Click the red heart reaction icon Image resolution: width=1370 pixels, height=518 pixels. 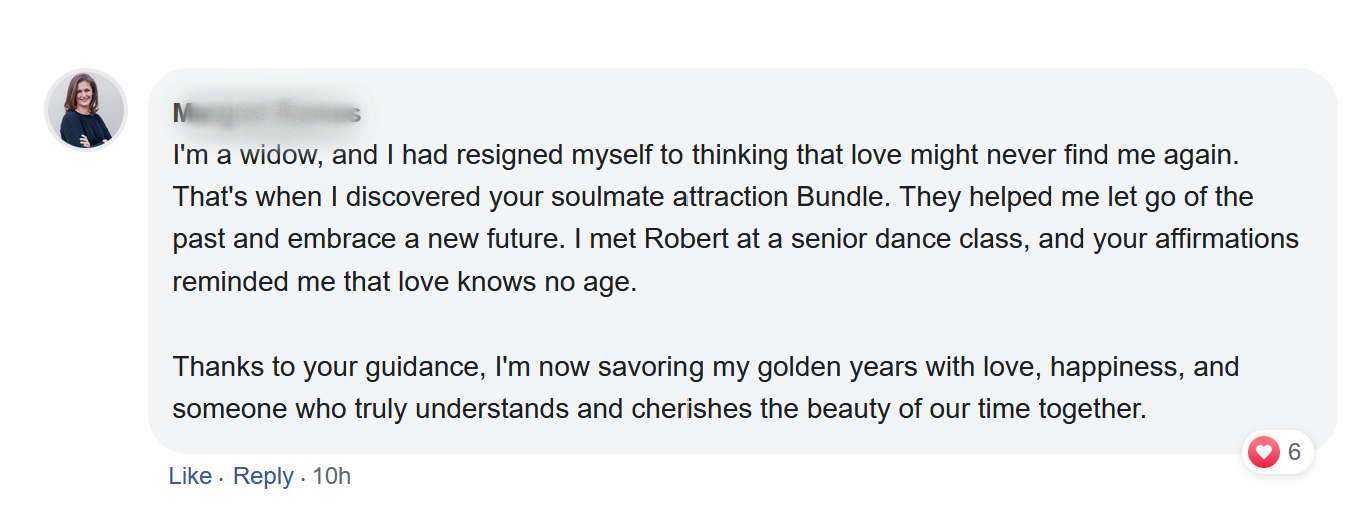click(1265, 453)
